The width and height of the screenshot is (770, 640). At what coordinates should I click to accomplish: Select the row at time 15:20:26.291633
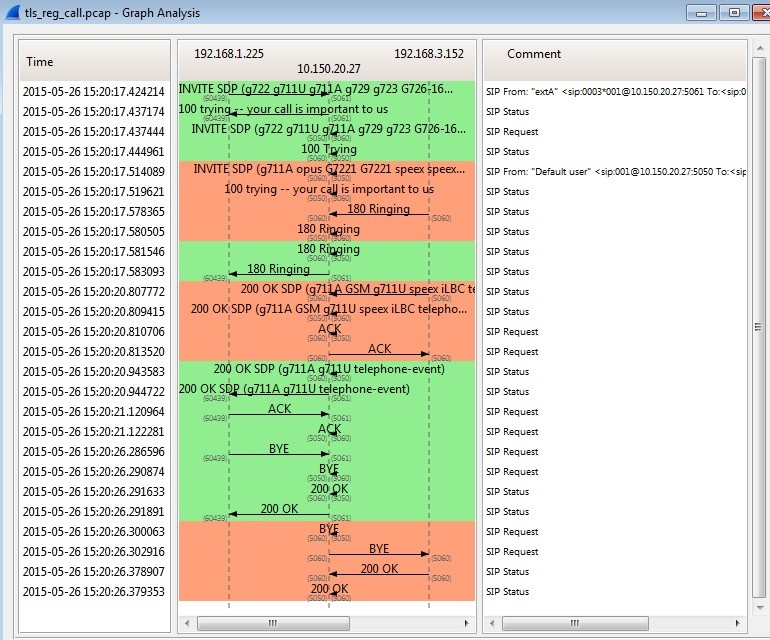pos(93,492)
